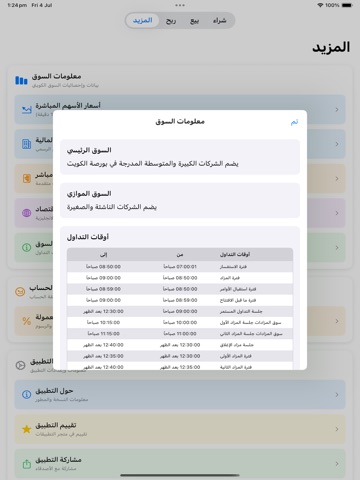The image size is (360, 480).
Task: Click the السوق الرئيسي card in the modal
Action: pyautogui.click(x=180, y=157)
